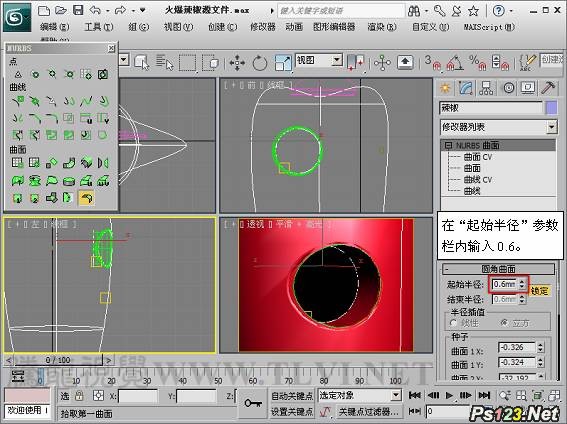Collapse the NURBS 曲面 stack tree node
The image size is (567, 424).
coord(448,145)
